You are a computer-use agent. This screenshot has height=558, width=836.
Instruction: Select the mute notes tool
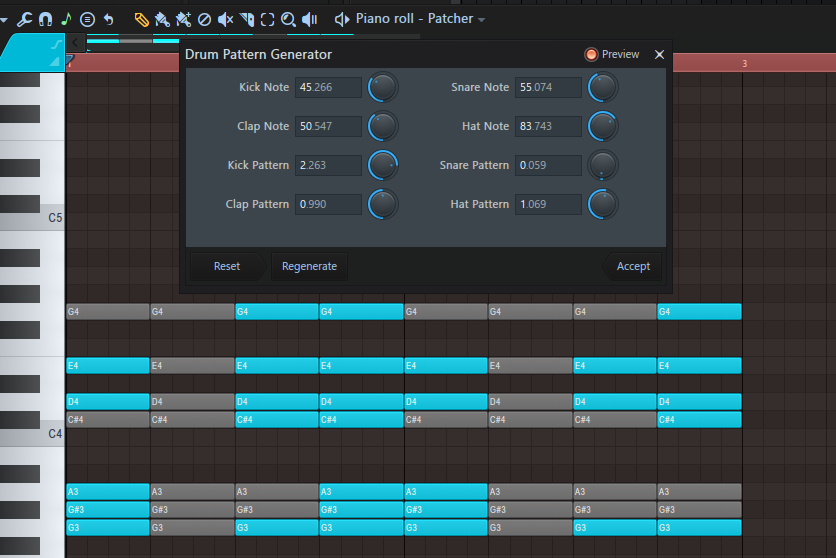click(226, 19)
